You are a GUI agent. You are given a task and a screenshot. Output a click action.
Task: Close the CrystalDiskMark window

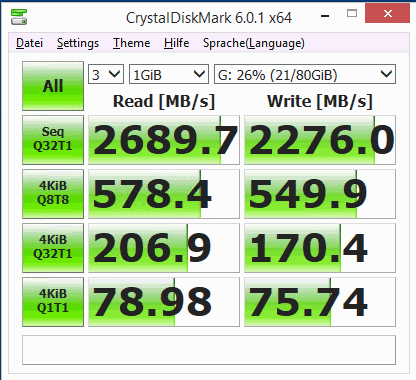pyautogui.click(x=387, y=13)
